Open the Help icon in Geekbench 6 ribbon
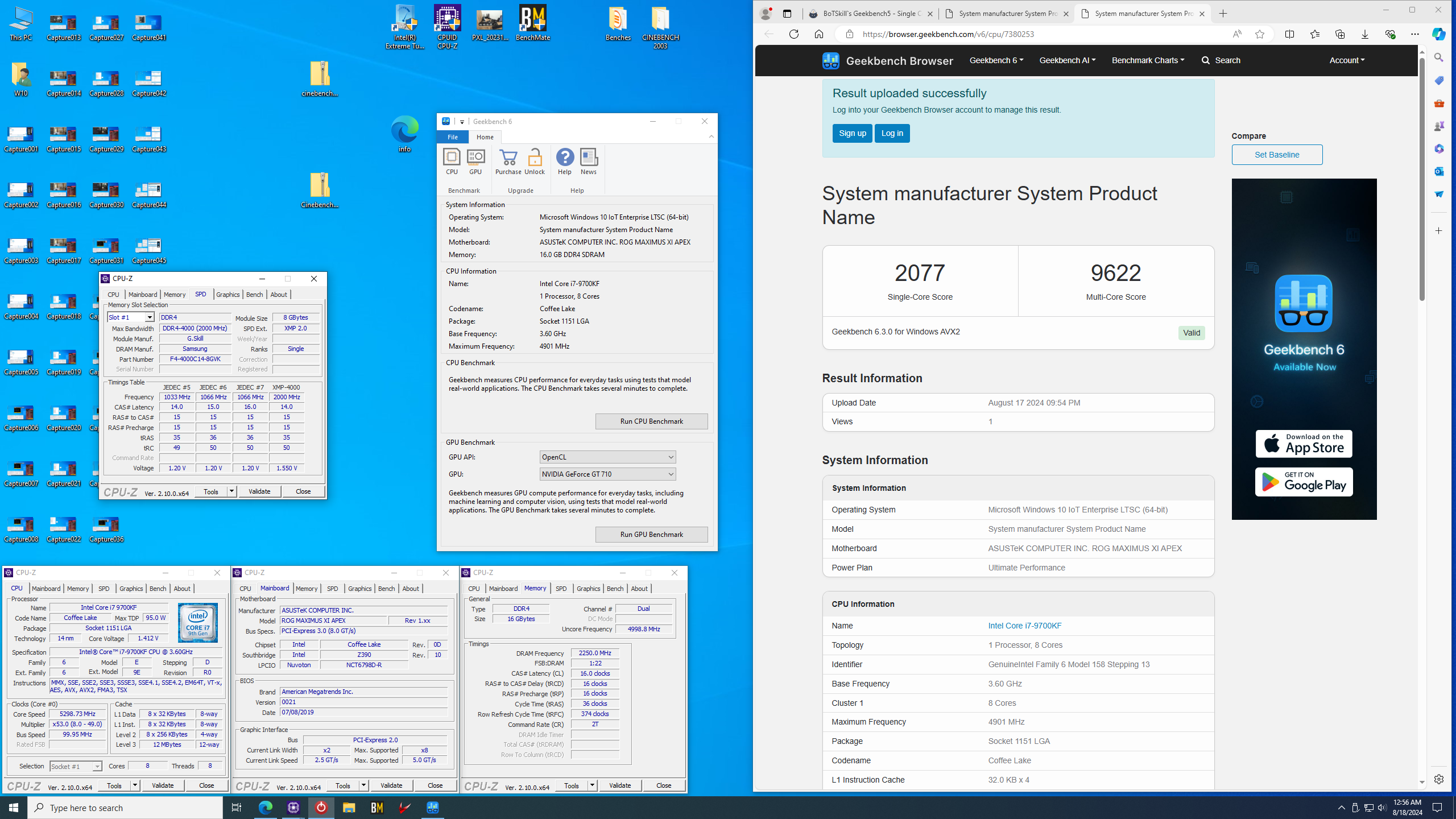 (x=565, y=162)
